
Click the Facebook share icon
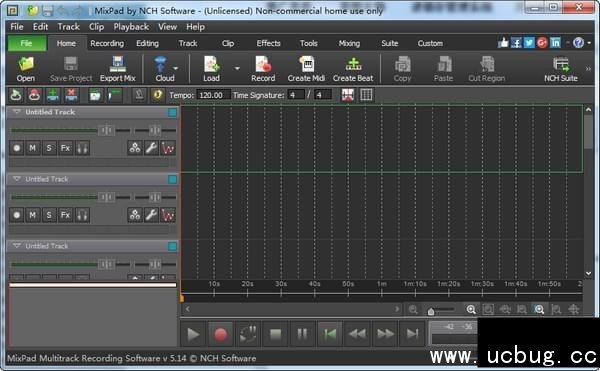click(x=516, y=43)
